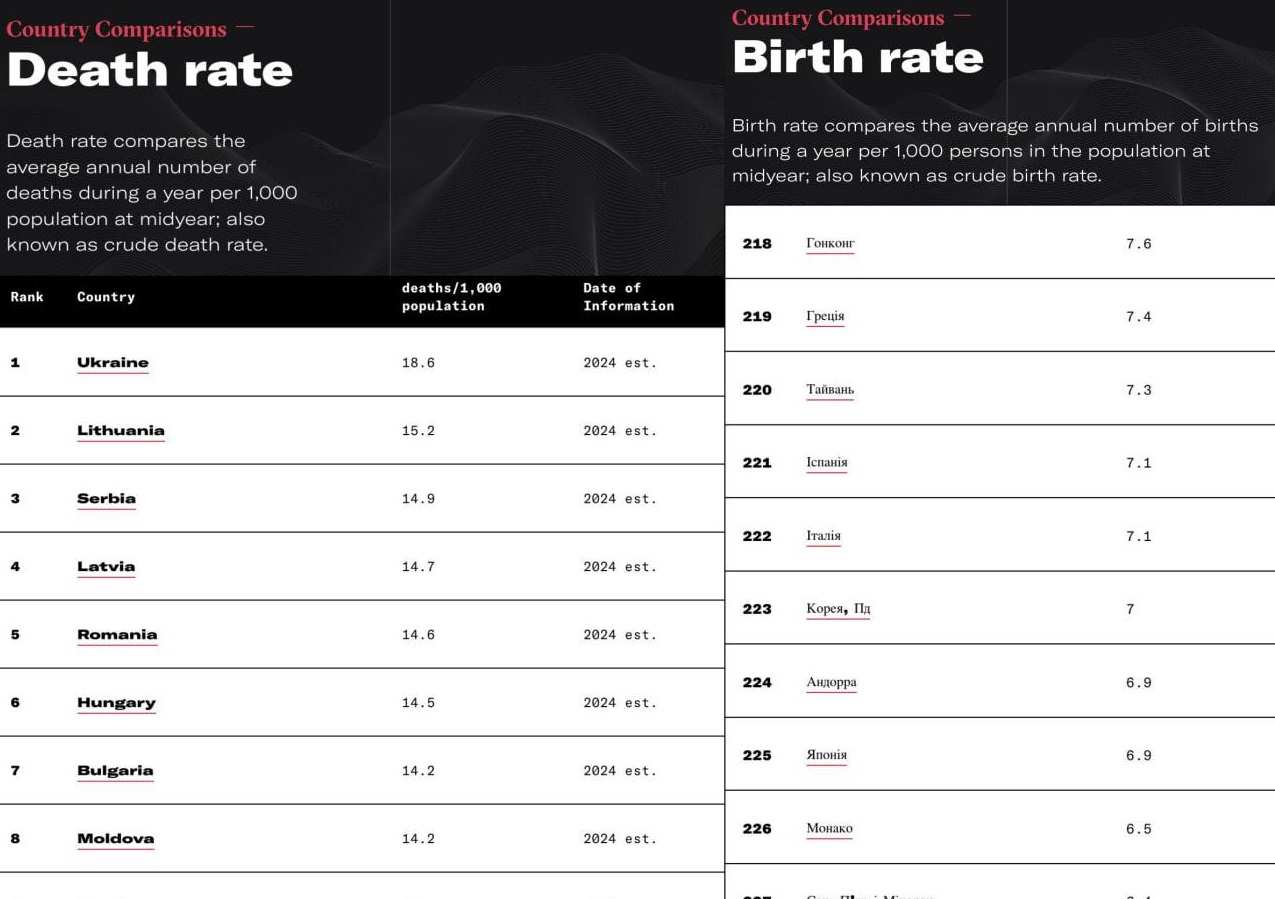This screenshot has width=1275, height=899.
Task: Open the Moldova country link
Action: tap(115, 839)
